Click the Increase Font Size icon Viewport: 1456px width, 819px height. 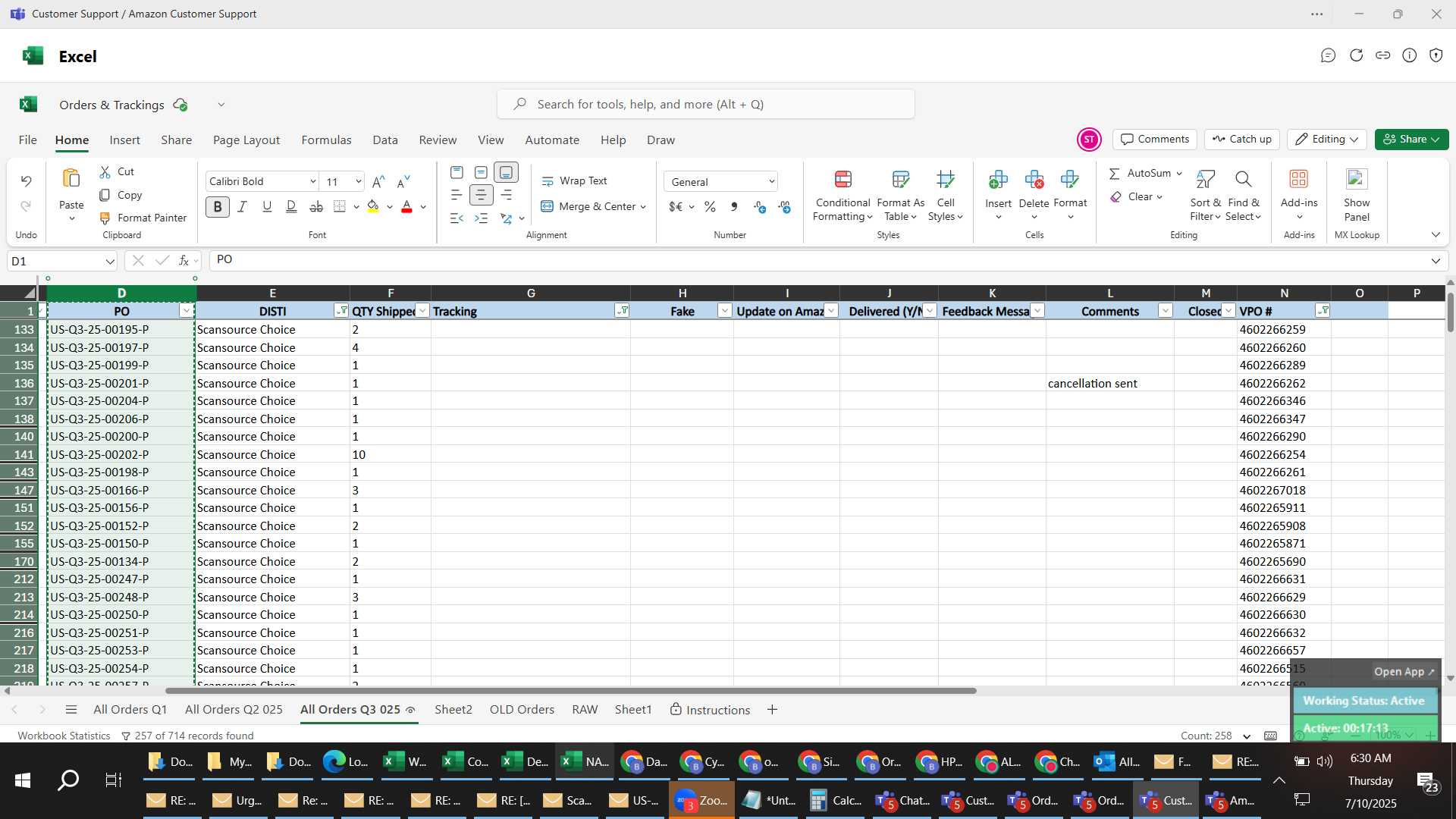point(378,181)
